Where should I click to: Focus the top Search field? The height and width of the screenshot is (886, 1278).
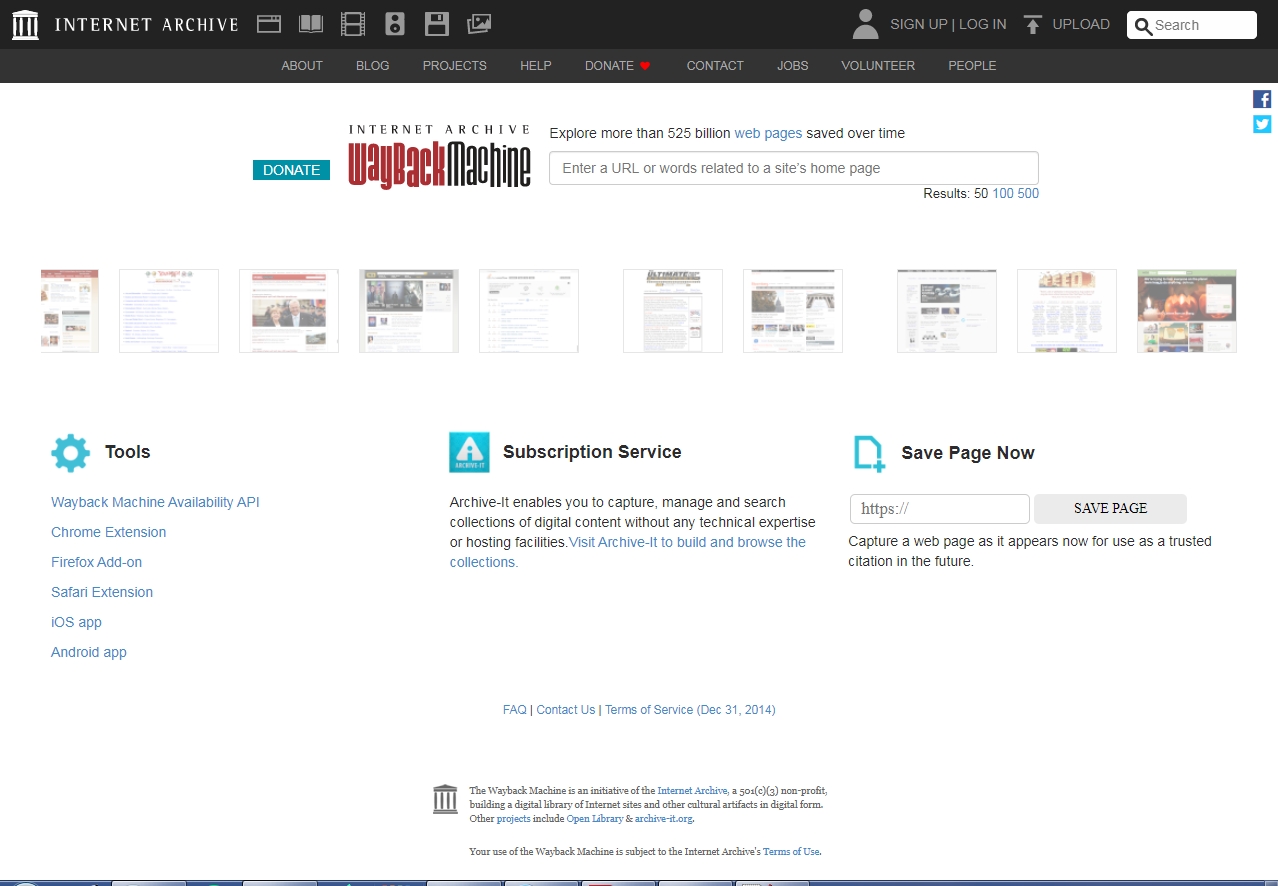(1192, 25)
